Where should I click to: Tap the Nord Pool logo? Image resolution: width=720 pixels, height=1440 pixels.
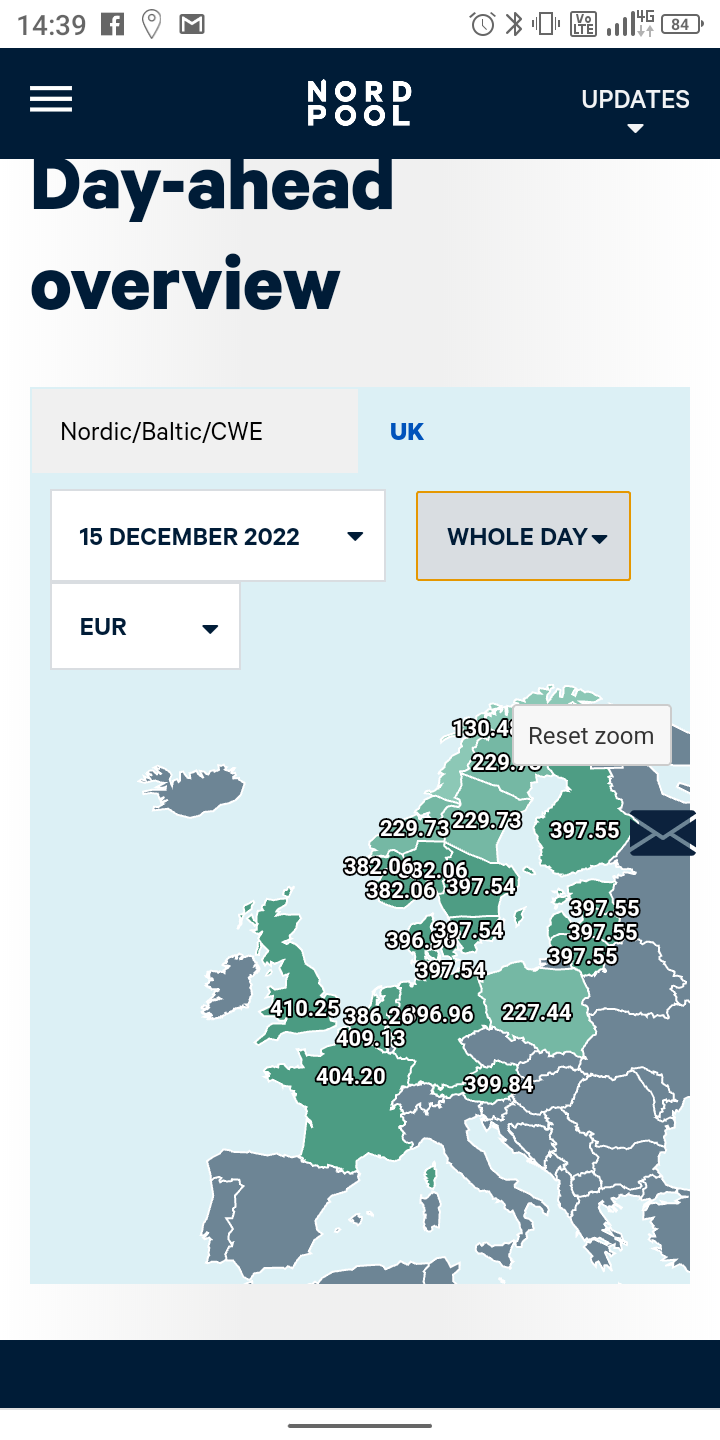(359, 103)
